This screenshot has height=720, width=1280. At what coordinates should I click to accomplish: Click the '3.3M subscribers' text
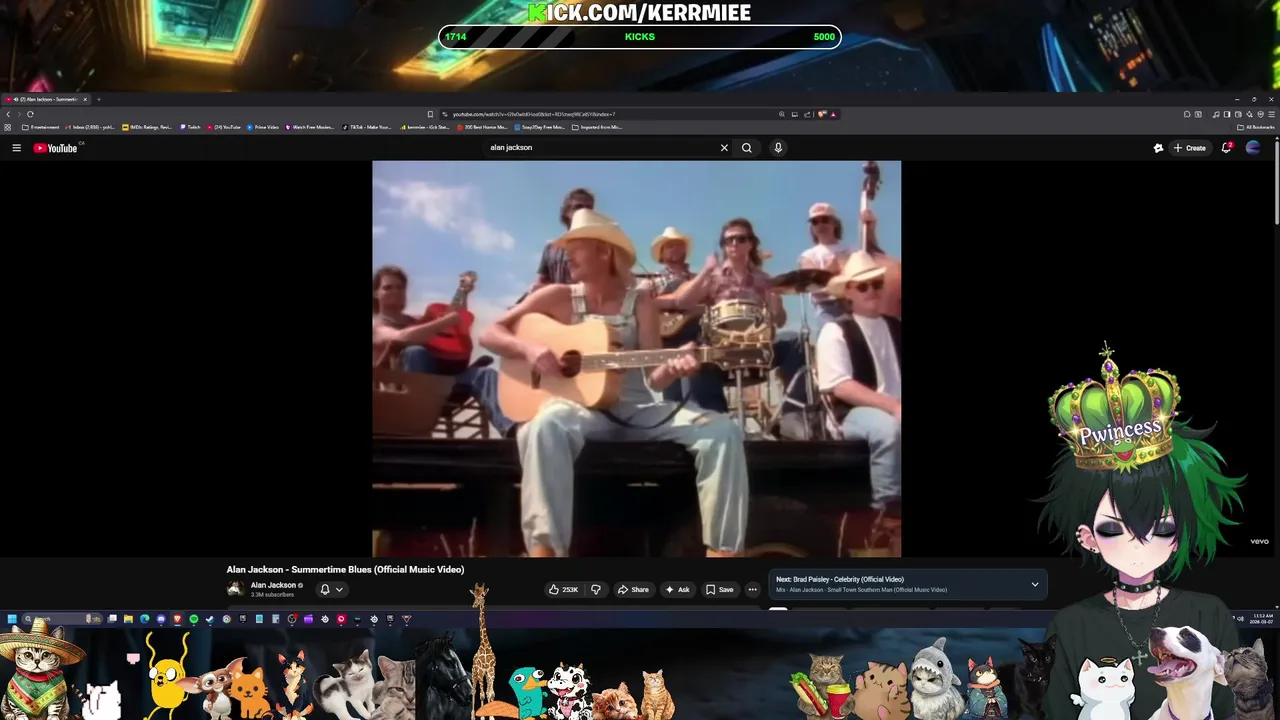(272, 595)
